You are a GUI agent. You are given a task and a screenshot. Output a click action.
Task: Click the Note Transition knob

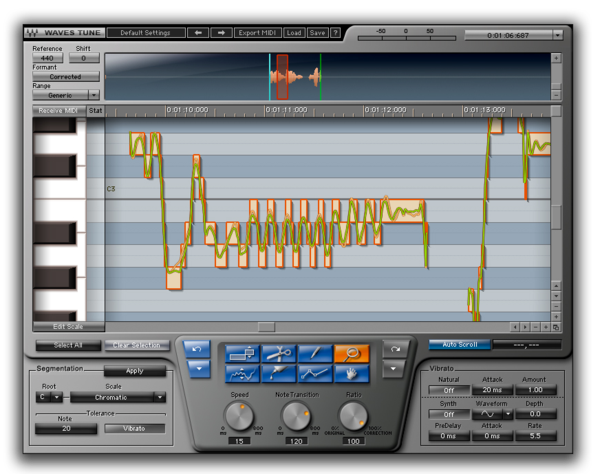point(296,416)
